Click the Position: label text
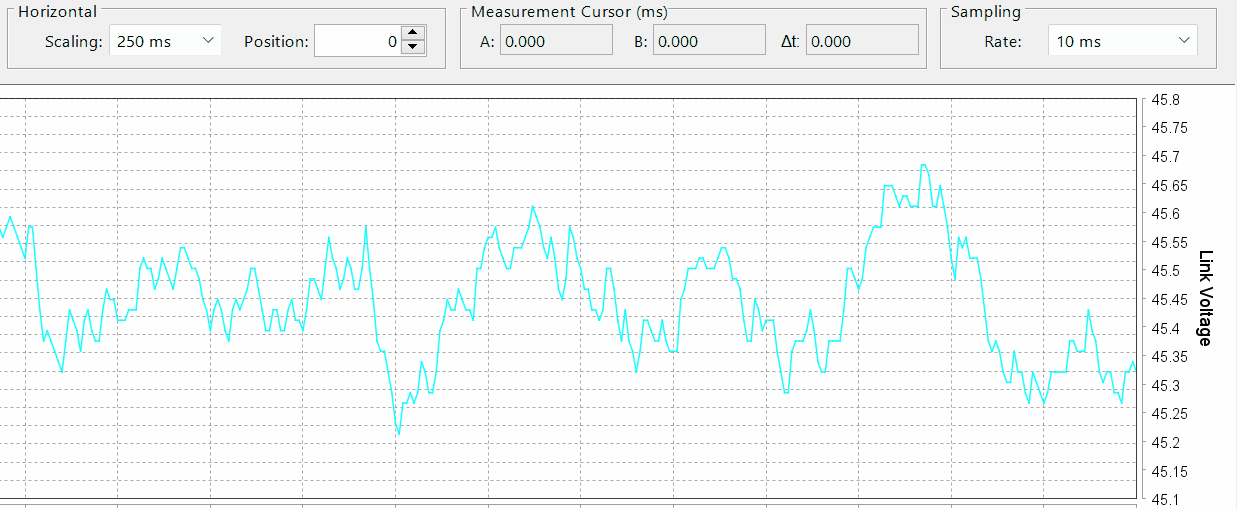This screenshot has width=1237, height=510. pos(276,41)
